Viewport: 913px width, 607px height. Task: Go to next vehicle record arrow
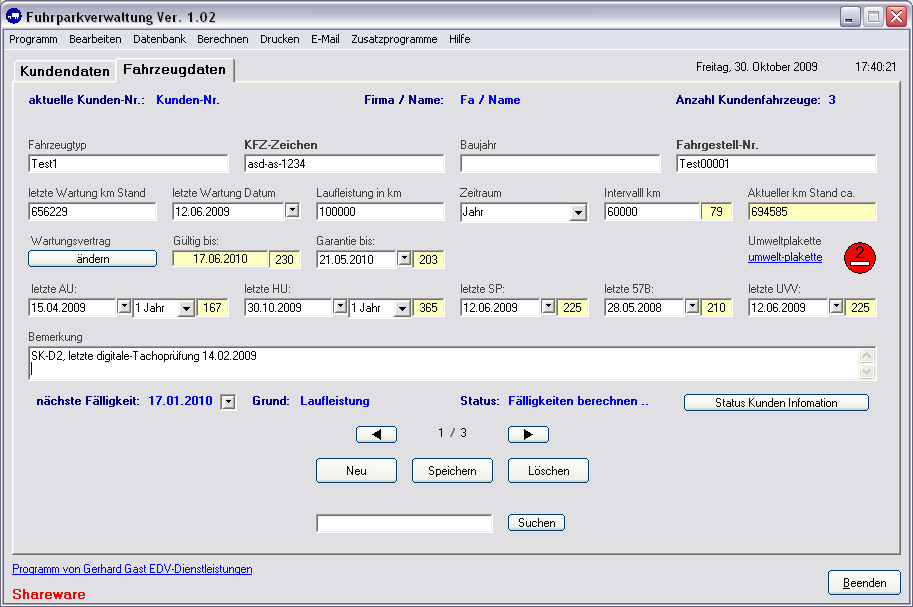528,434
